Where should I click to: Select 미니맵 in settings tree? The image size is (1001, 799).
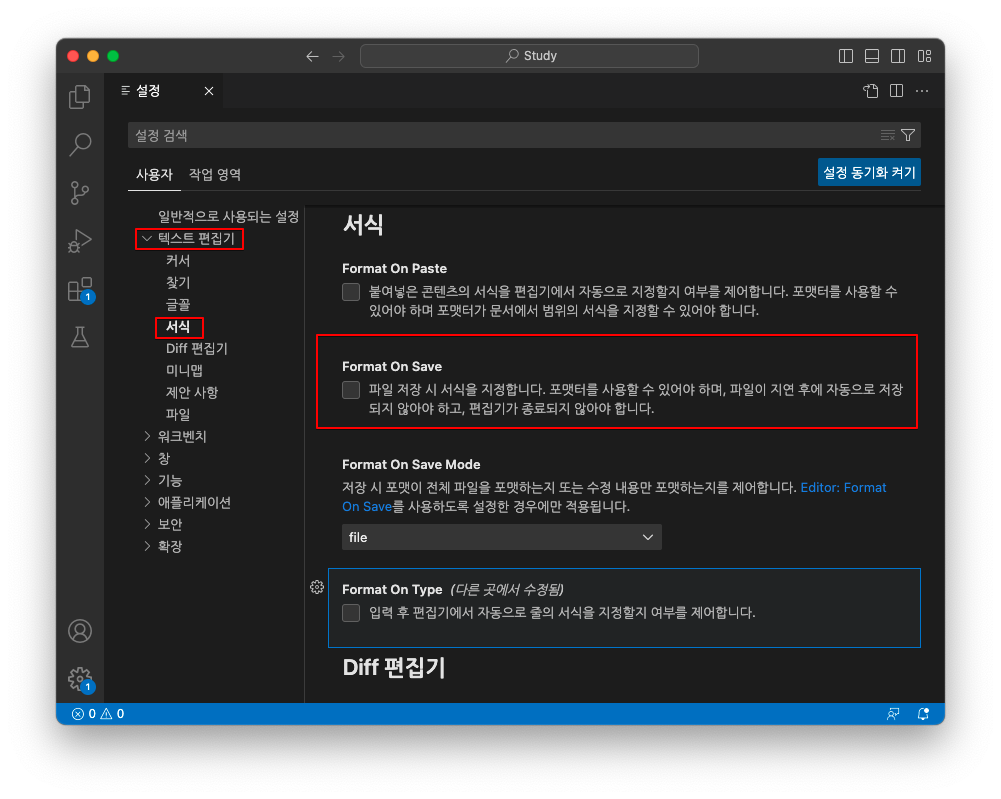point(184,370)
